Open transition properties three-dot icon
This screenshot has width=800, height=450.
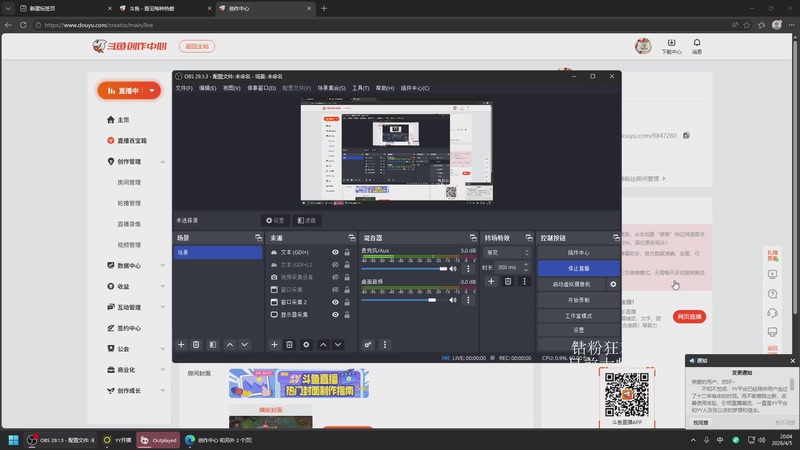click(x=524, y=281)
